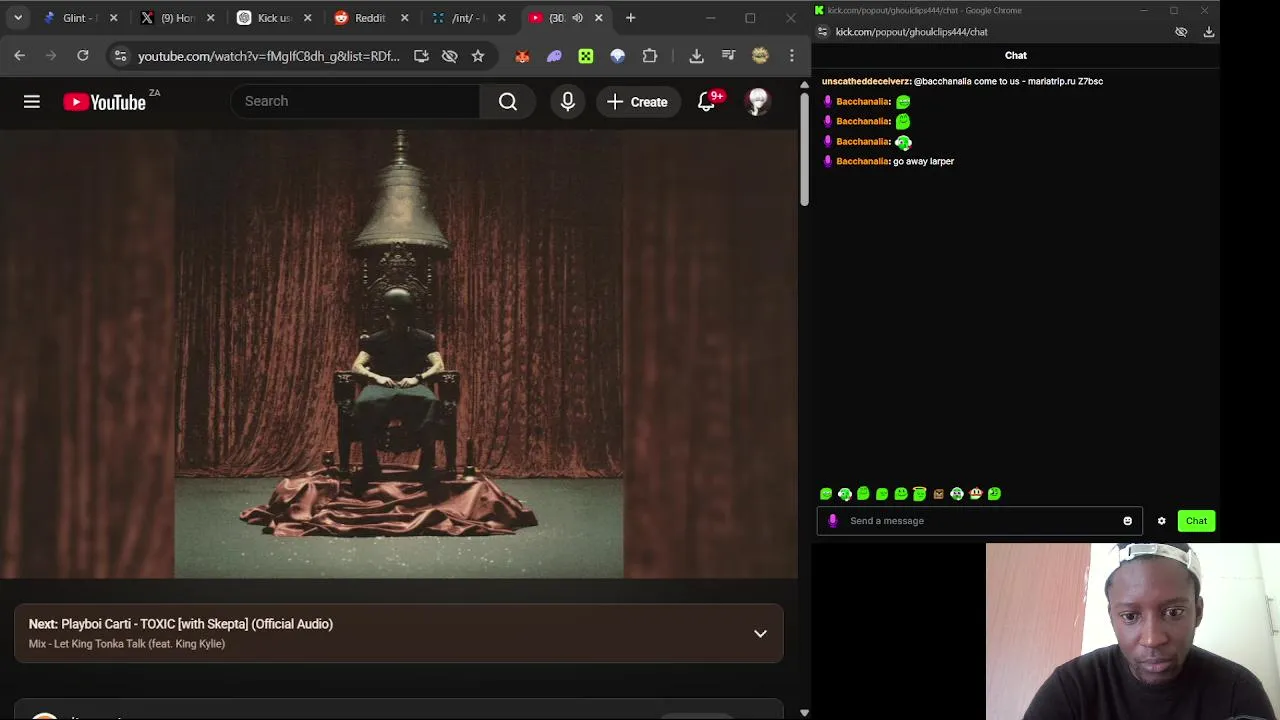Open the MetaMask fox extension
This screenshot has height=720, width=1280.
[522, 56]
